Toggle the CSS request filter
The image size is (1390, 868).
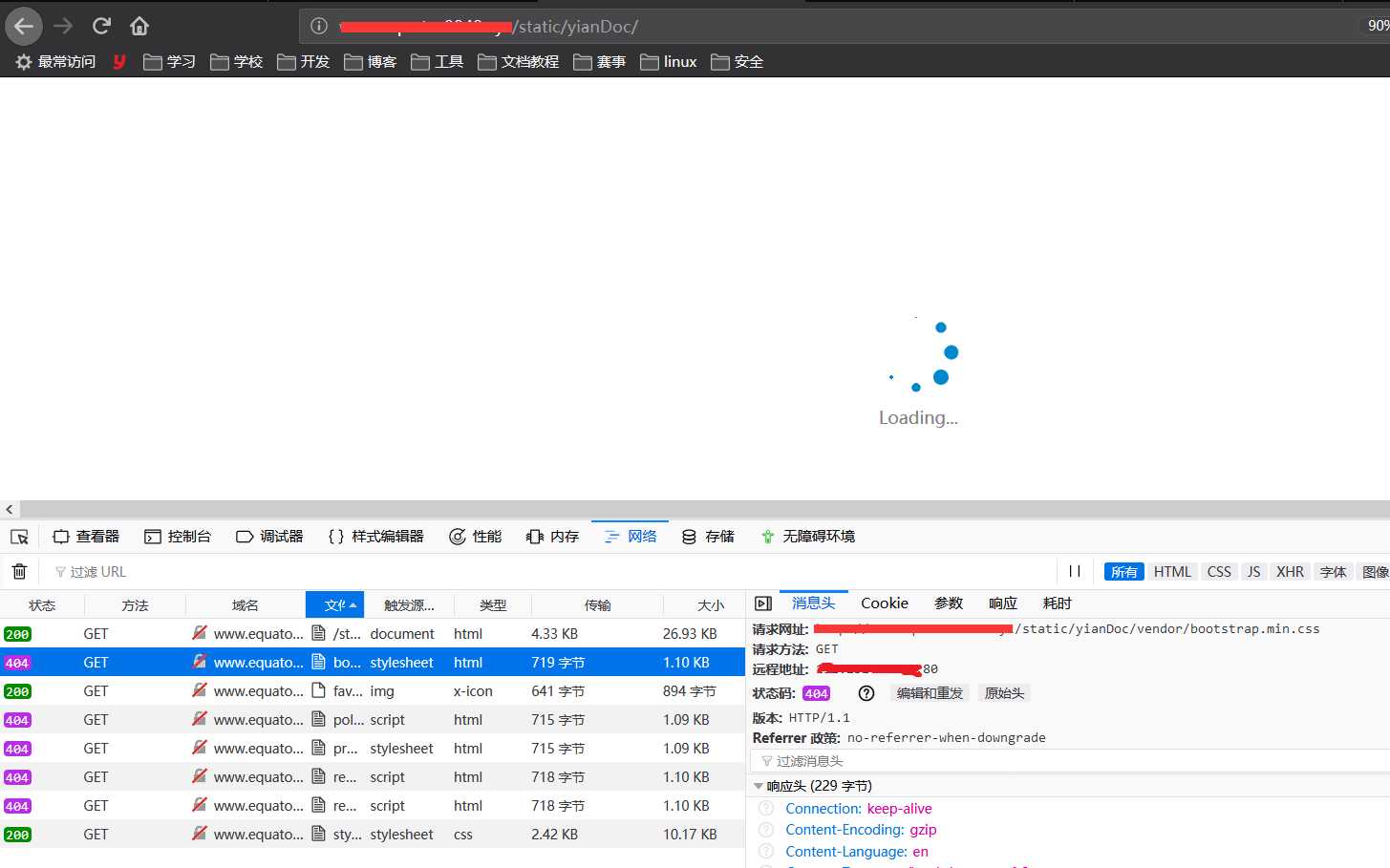(1219, 572)
